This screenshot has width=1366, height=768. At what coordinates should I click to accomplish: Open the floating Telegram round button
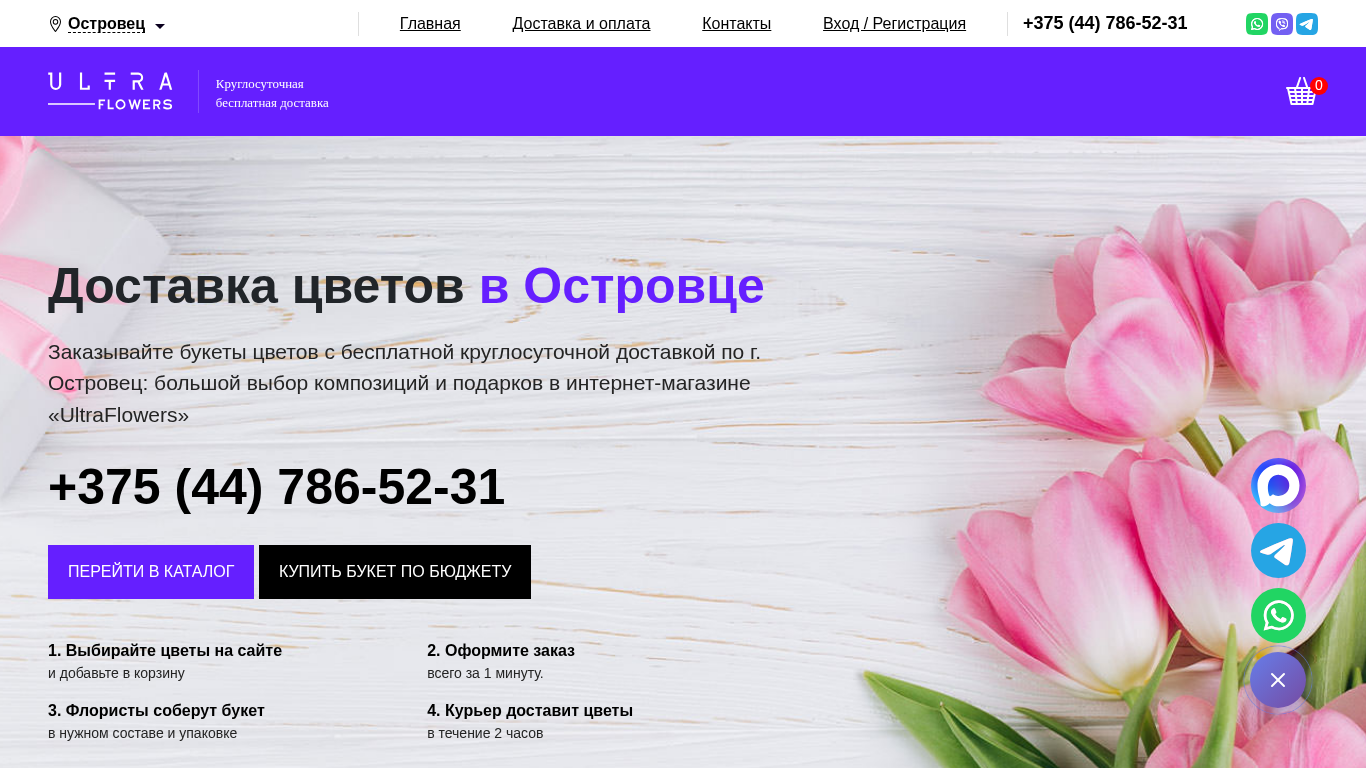[x=1278, y=550]
